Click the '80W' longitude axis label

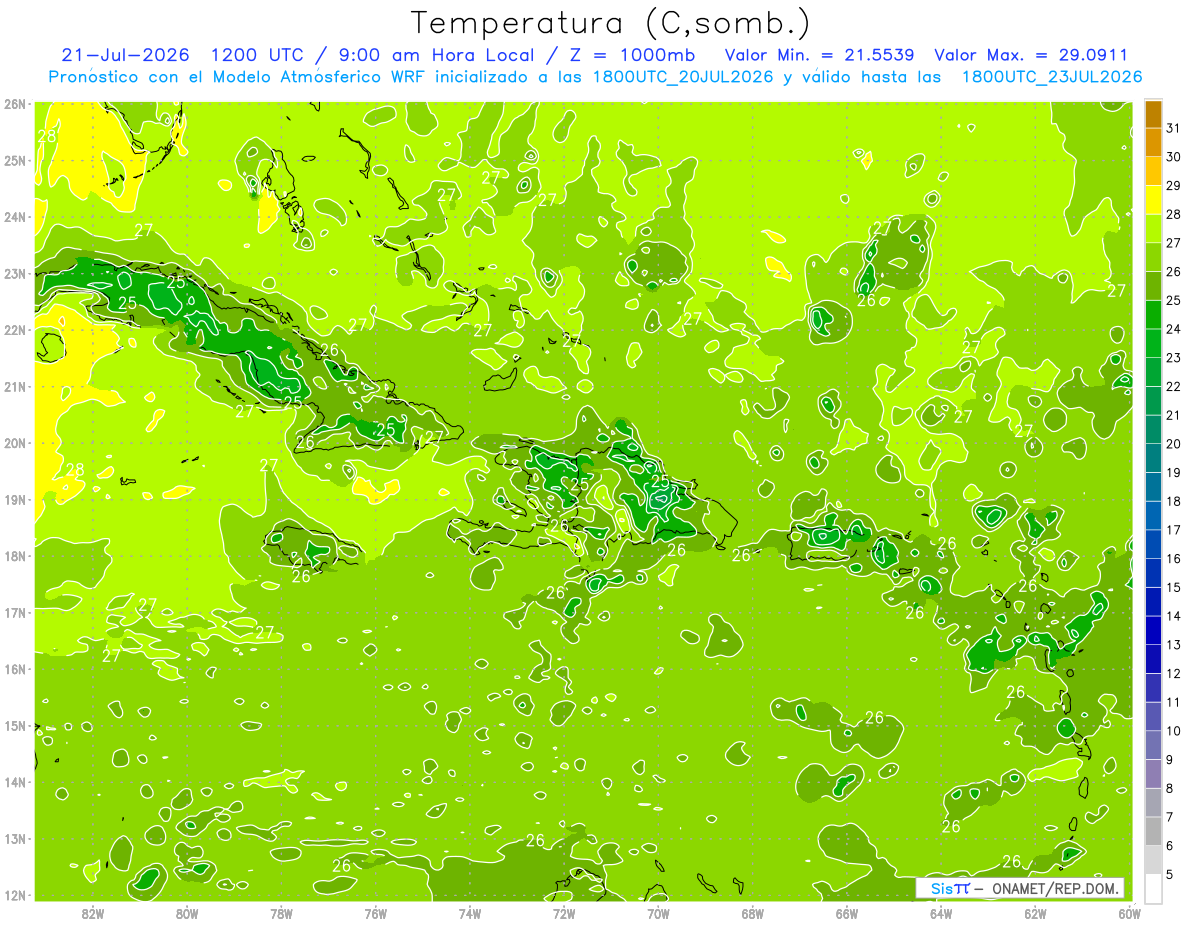[x=187, y=913]
